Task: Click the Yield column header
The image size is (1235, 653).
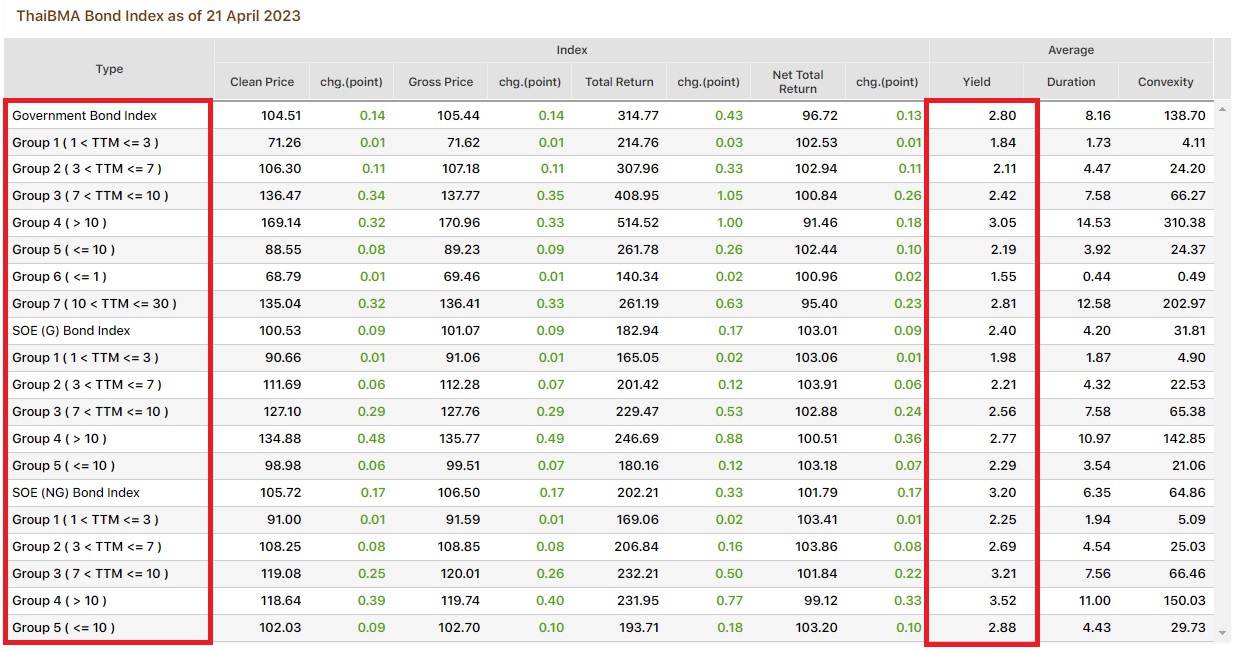Action: 976,81
